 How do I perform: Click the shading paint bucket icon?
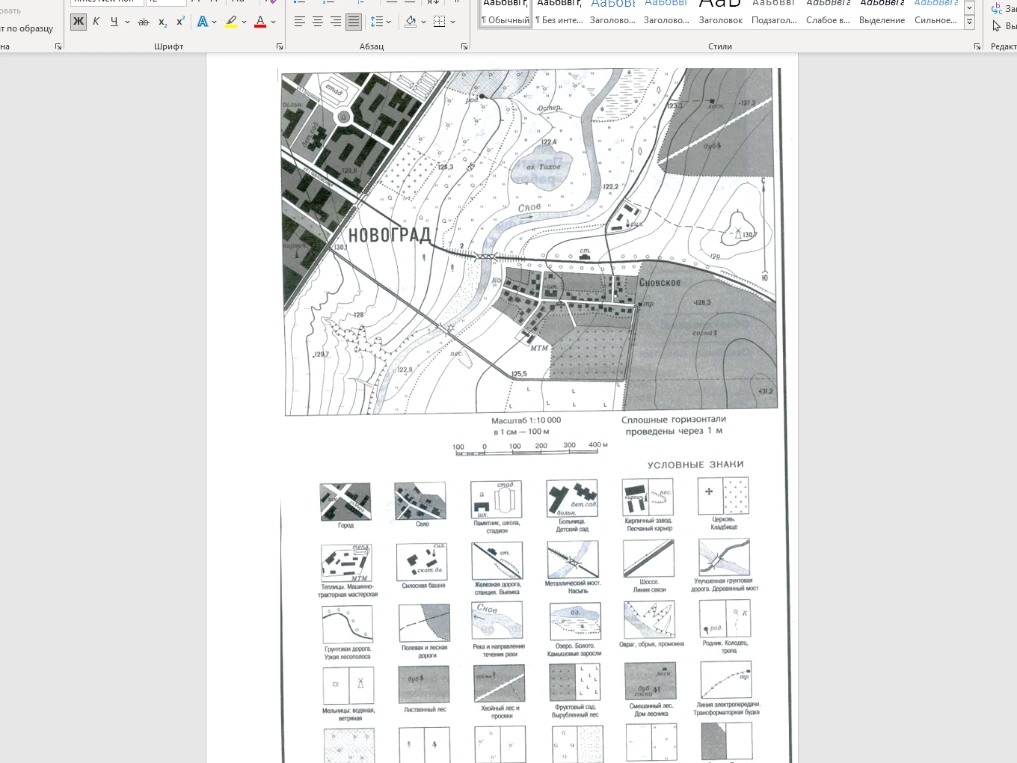click(x=410, y=21)
